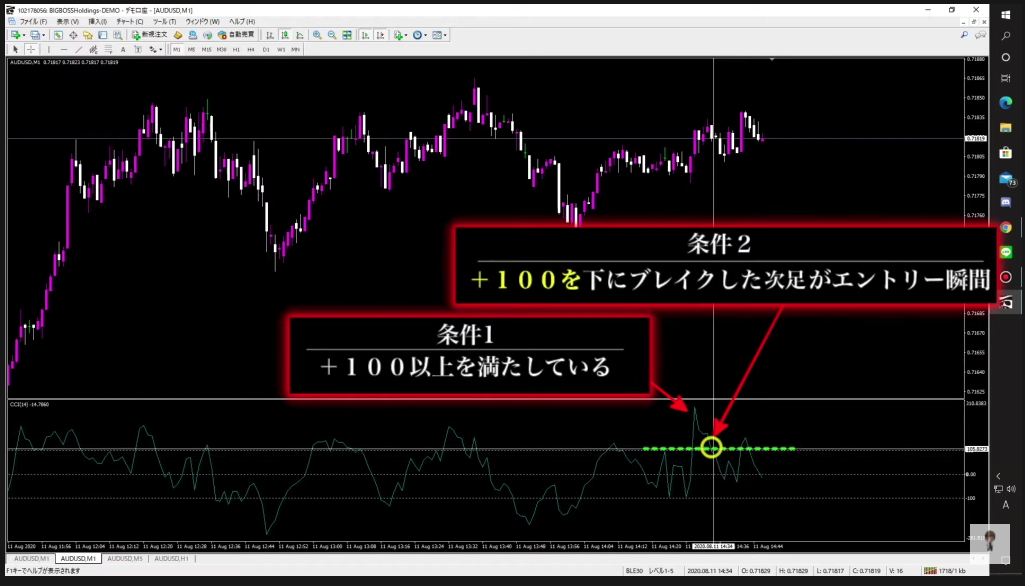Open the MetaEditor yellow book icon
1025x586 pixels.
pyautogui.click(x=178, y=35)
